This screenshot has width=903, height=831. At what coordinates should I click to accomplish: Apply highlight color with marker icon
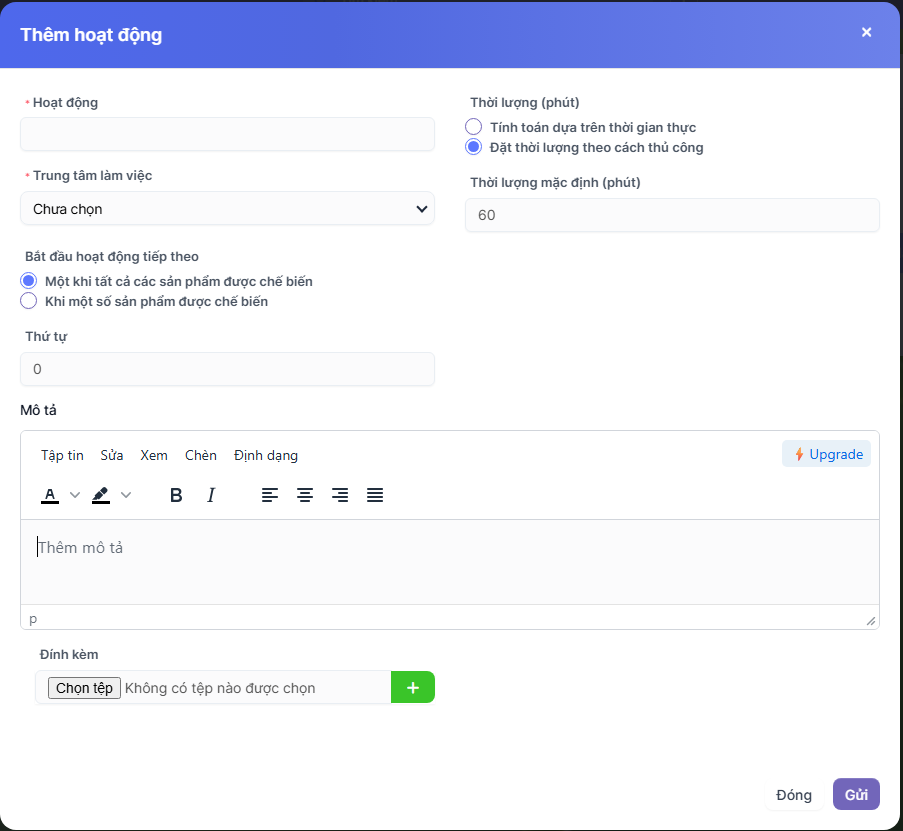[101, 495]
